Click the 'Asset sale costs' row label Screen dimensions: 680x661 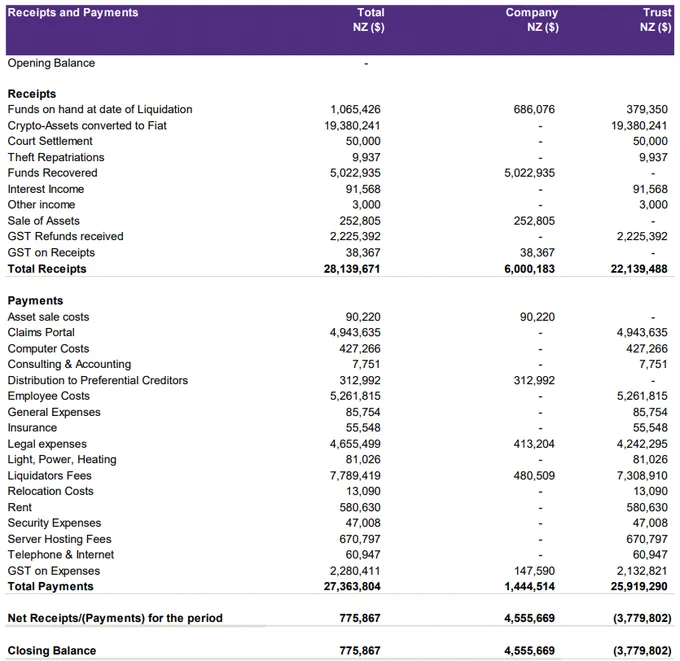click(x=48, y=317)
